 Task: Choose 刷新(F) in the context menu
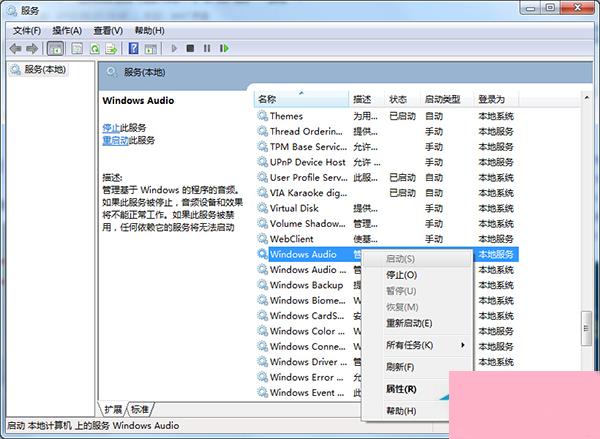point(417,367)
